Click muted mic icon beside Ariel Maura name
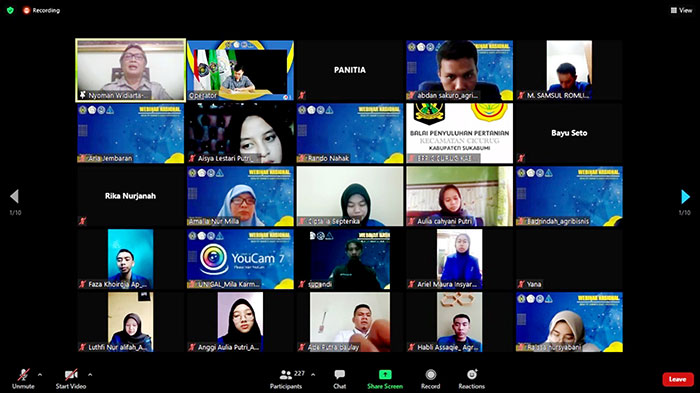This screenshot has width=700, height=393. point(411,284)
